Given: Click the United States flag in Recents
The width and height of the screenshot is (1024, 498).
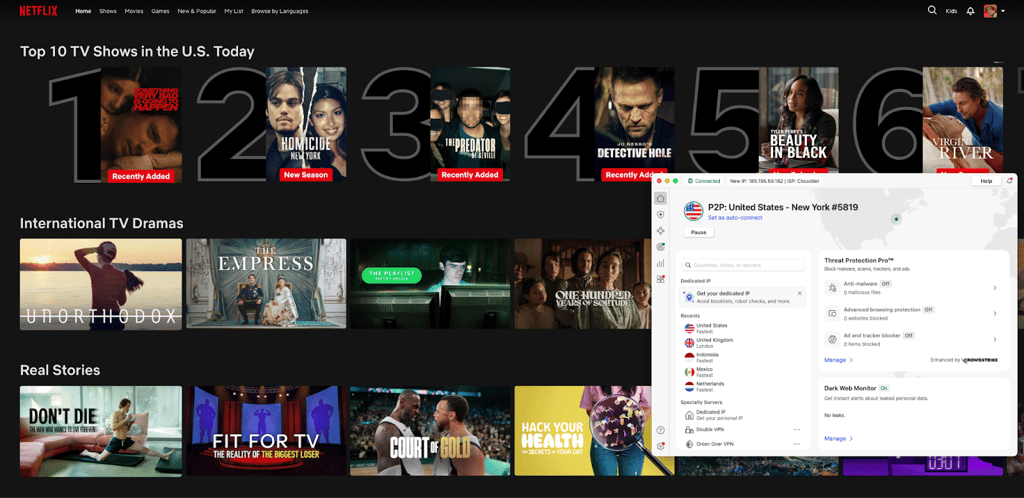Looking at the screenshot, I should click(x=689, y=328).
